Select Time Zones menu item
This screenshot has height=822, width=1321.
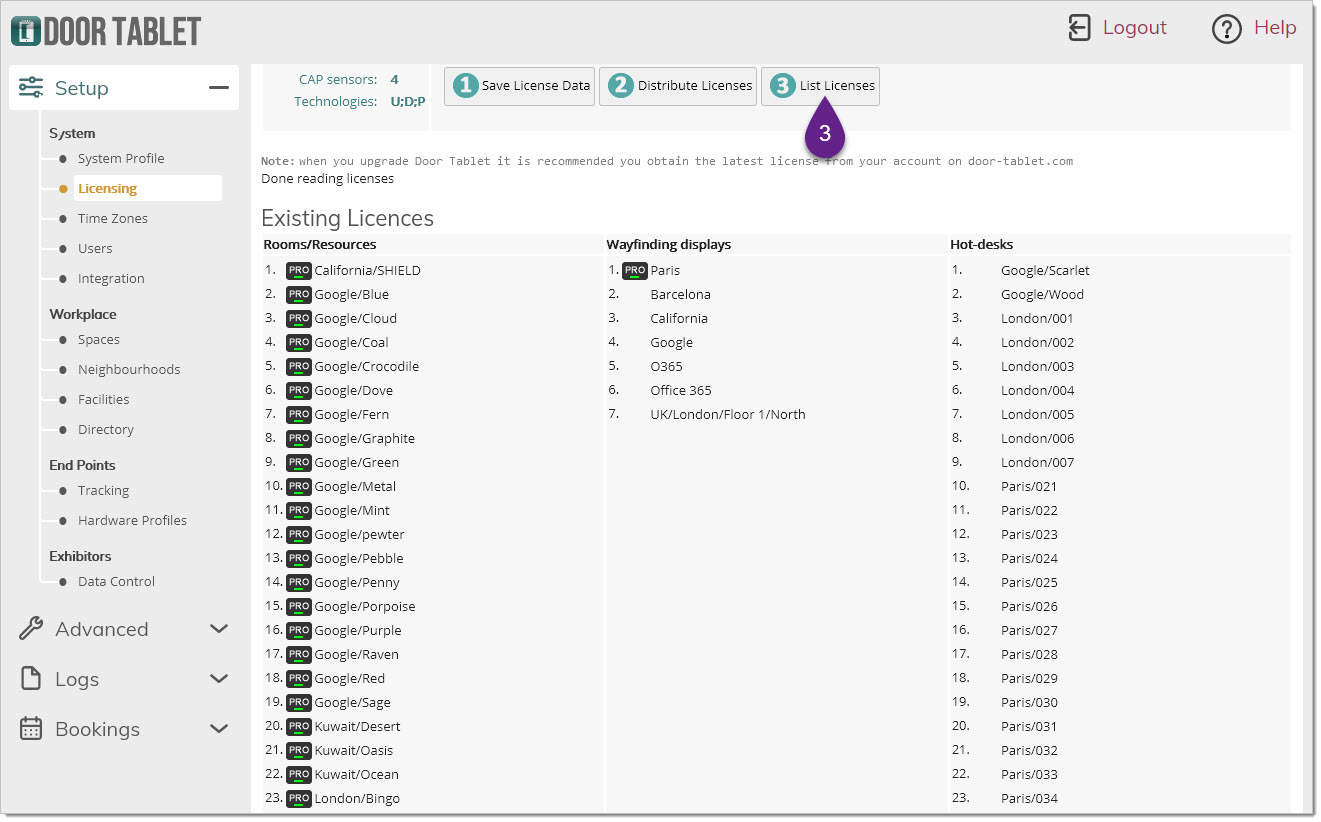113,218
